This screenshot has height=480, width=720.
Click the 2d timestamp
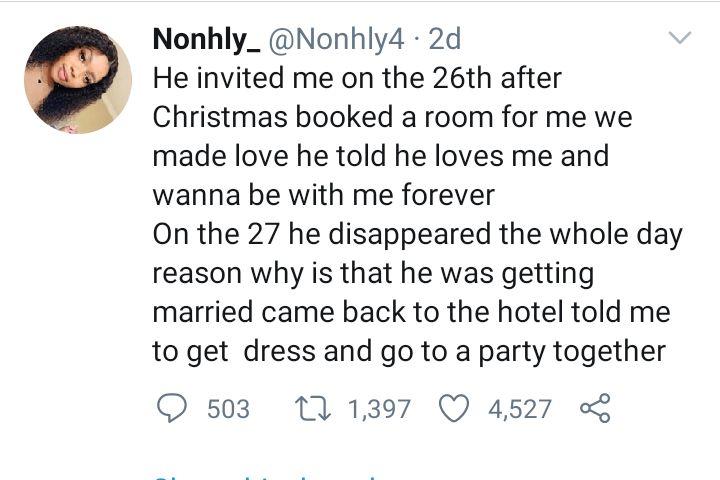444,40
